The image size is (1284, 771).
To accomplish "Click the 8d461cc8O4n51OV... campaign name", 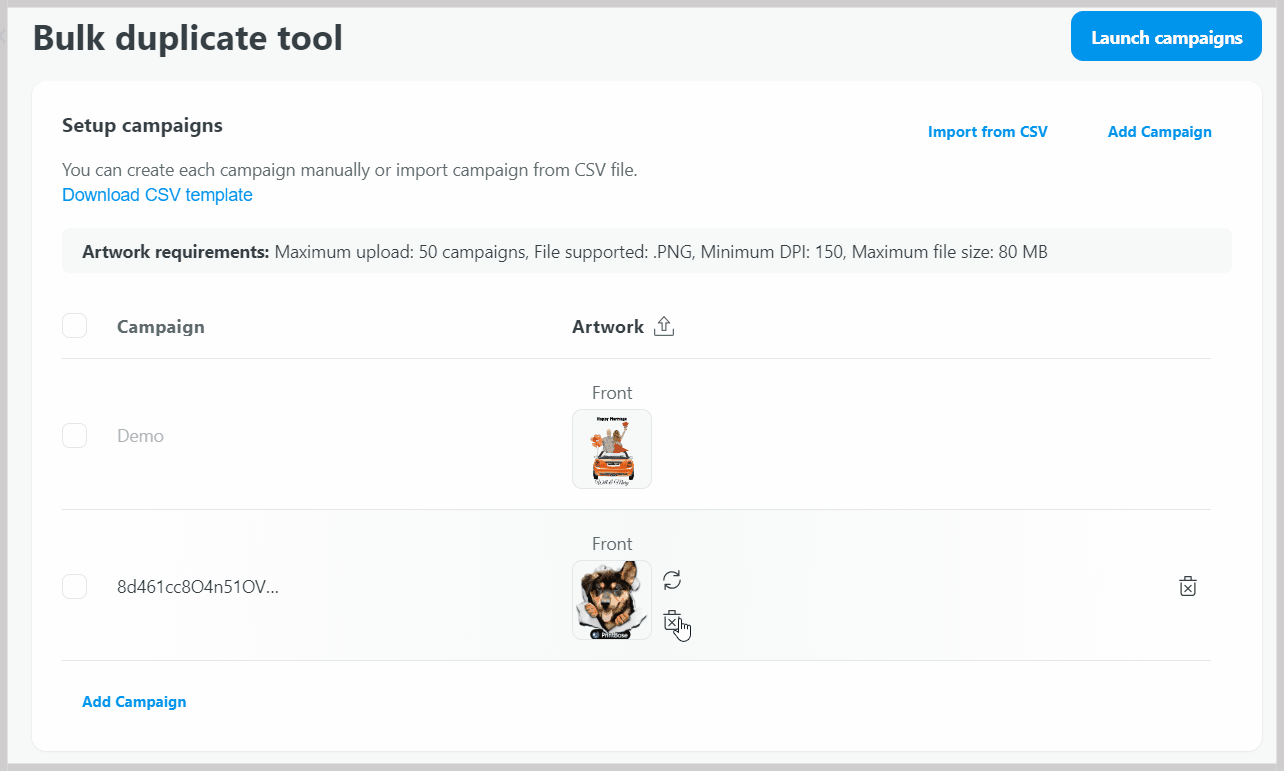I will pos(198,587).
